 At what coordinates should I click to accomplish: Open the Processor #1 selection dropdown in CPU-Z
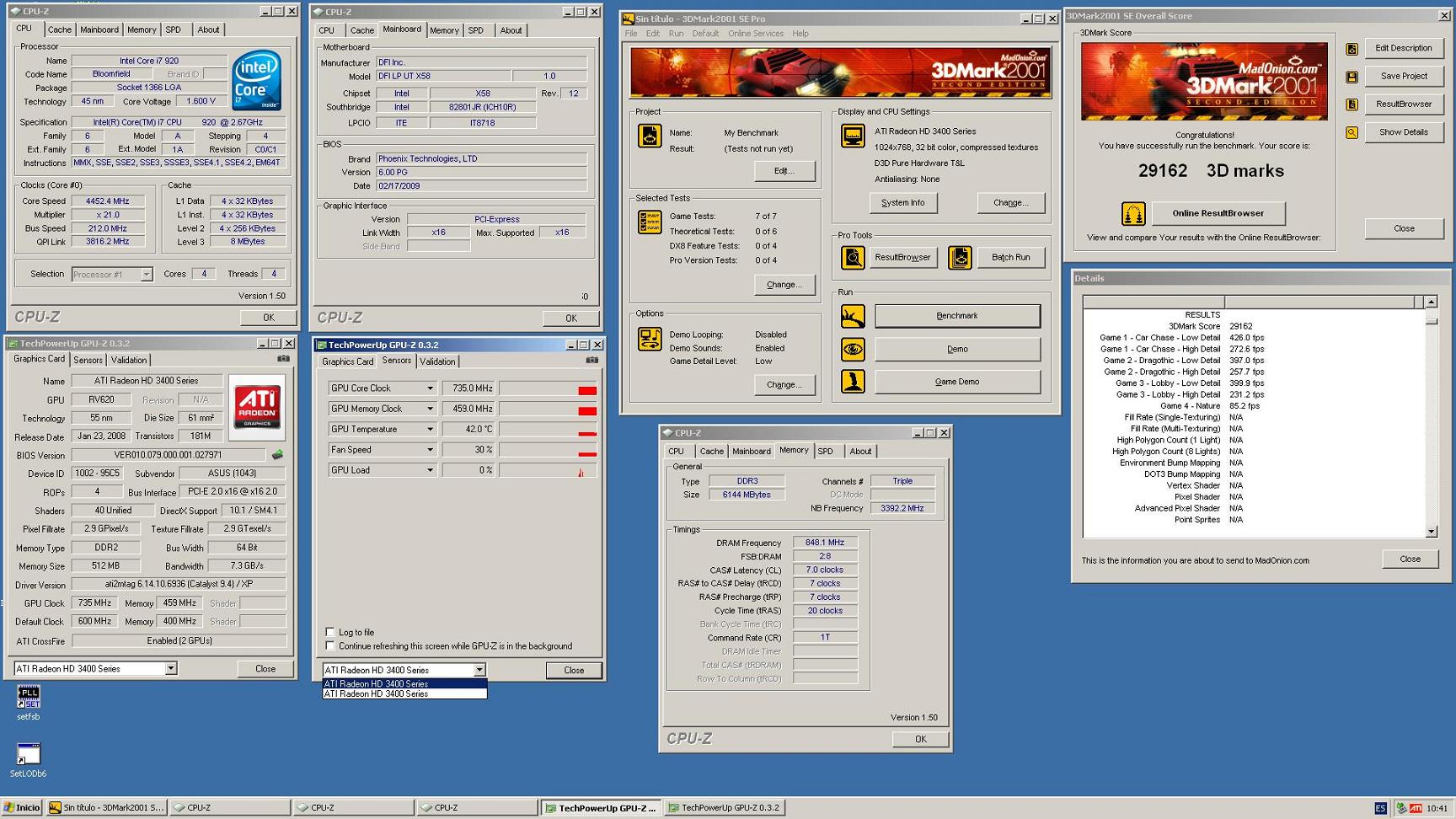coord(146,274)
